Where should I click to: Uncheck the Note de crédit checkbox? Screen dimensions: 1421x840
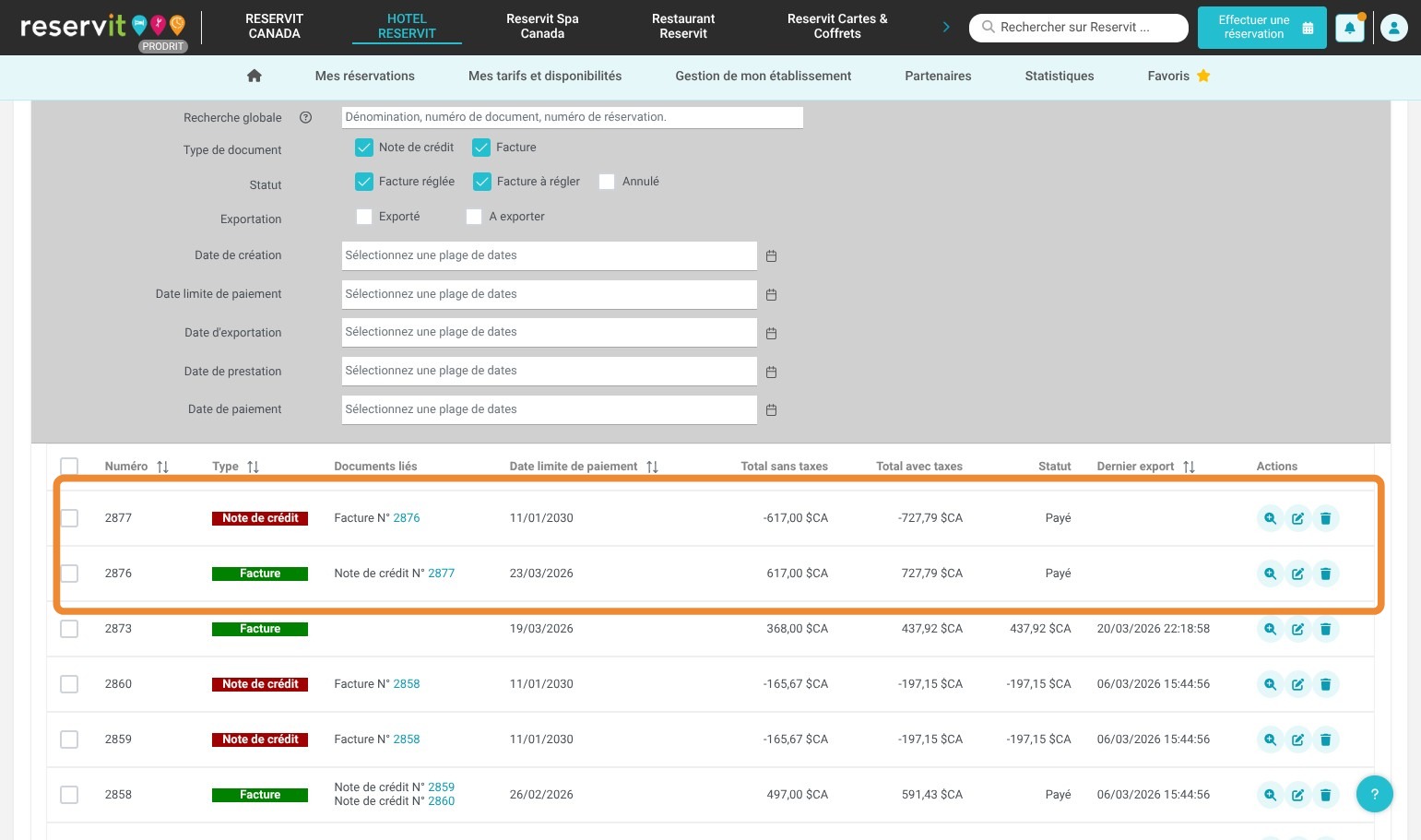tap(364, 148)
